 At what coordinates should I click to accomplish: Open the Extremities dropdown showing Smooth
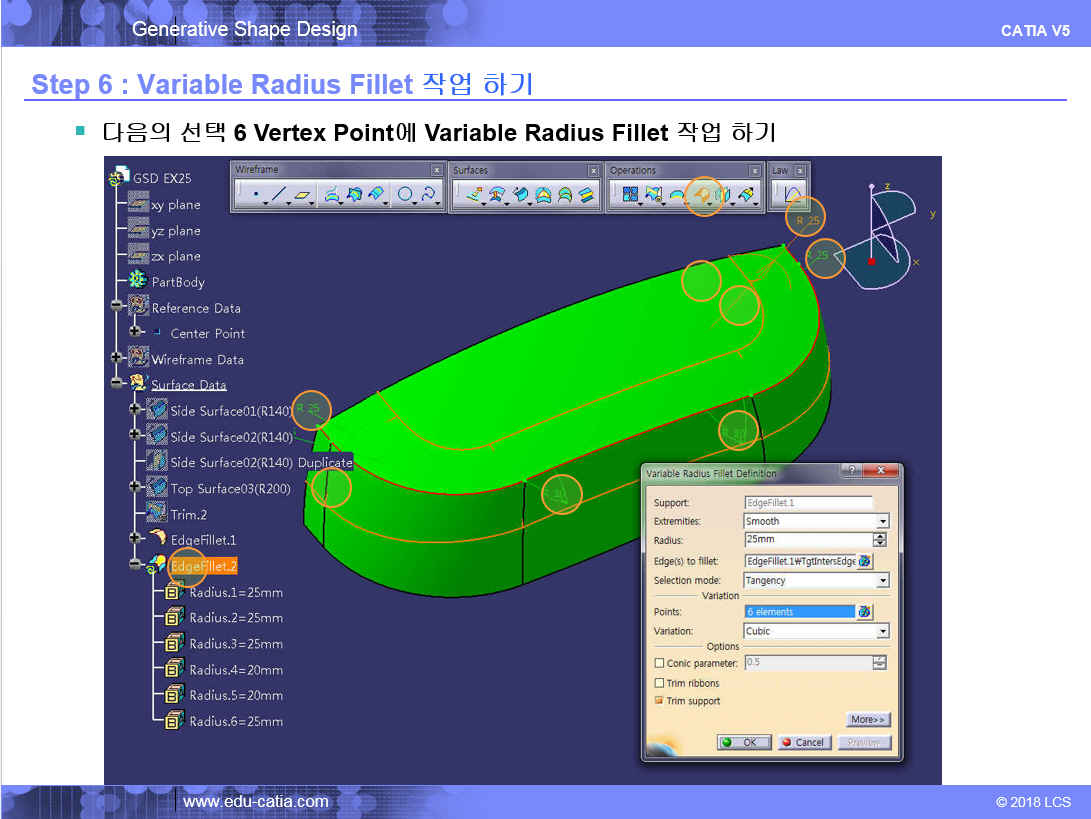pos(882,522)
